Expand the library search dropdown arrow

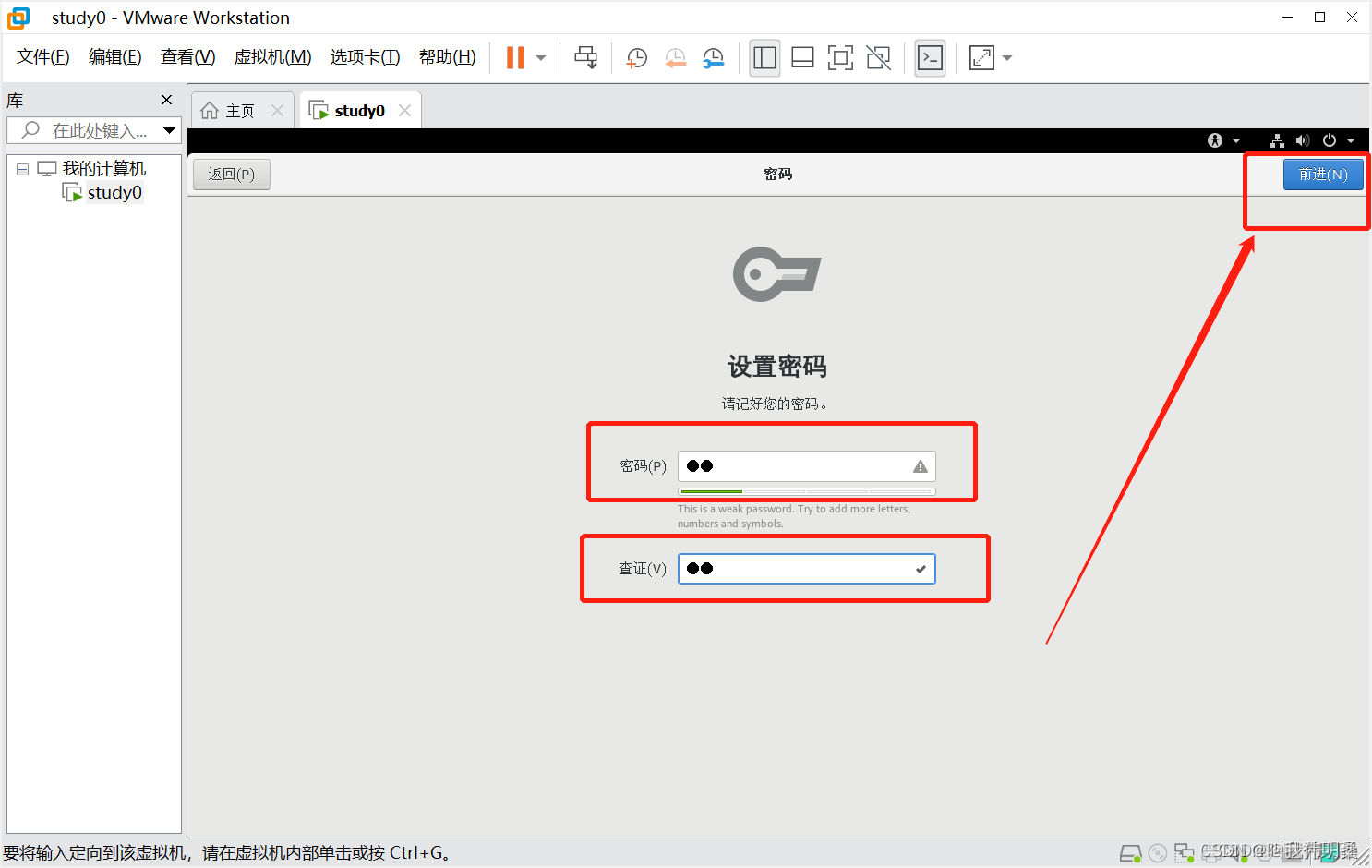coord(170,130)
